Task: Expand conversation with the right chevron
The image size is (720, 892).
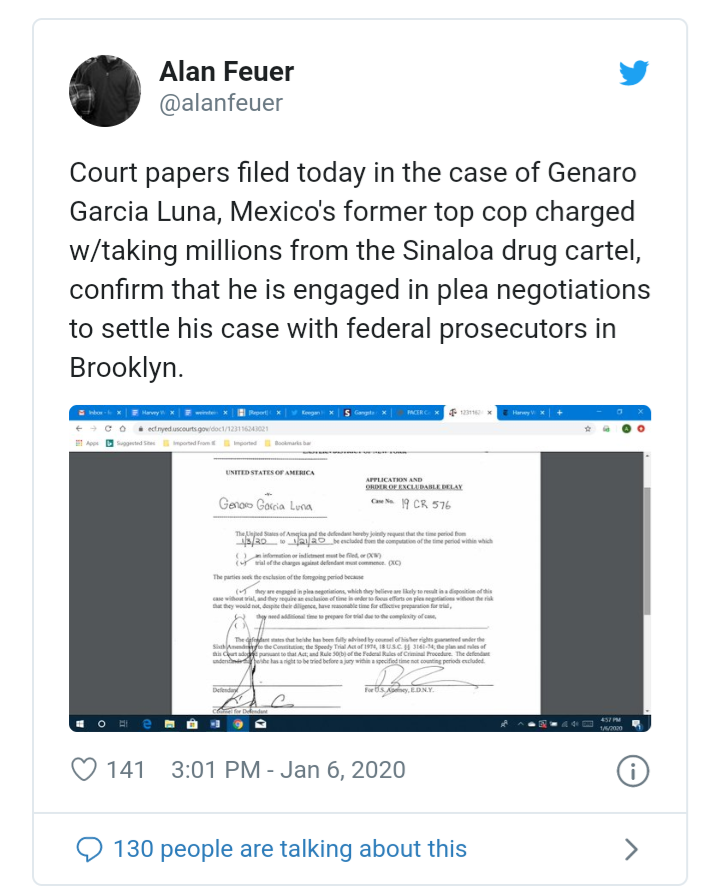Action: coord(630,849)
